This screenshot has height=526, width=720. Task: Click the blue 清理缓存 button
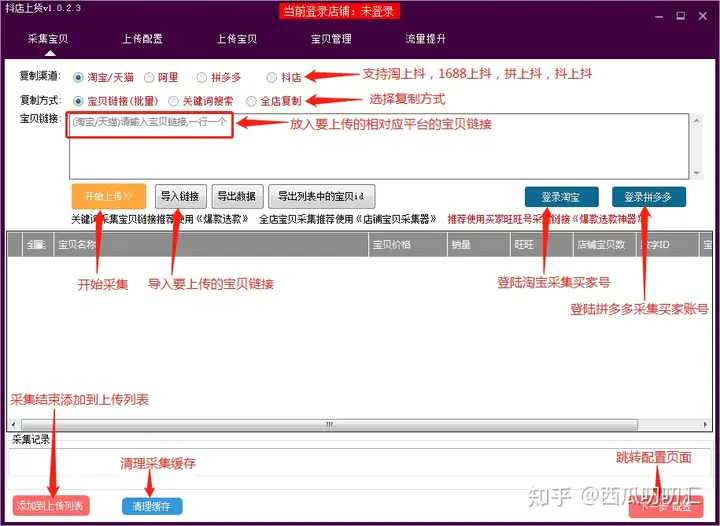[x=152, y=506]
